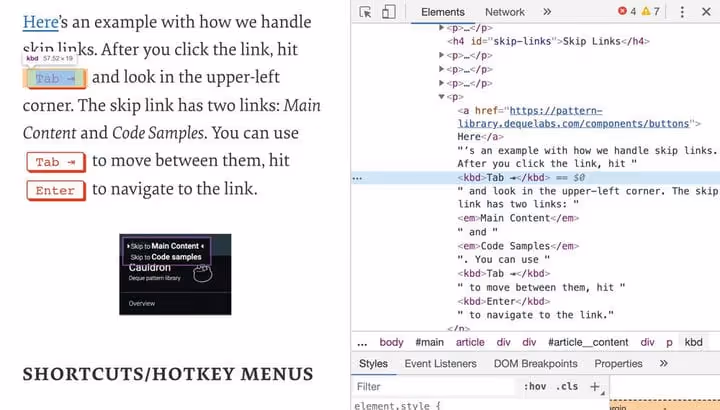Click the highlighted Tab key on page

coord(56,79)
